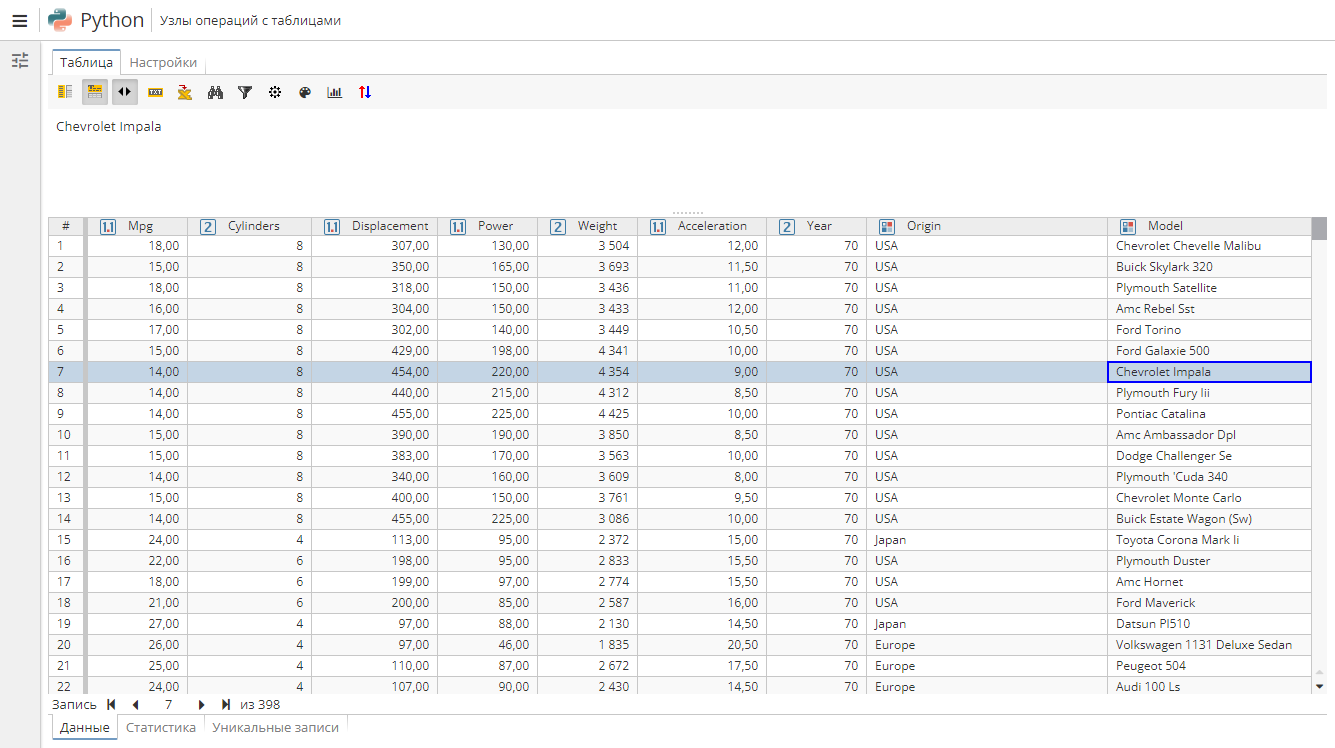Viewport: 1335px width, 748px height.
Task: Select the Chevrolet Chevelle Malibu cell
Action: (1209, 246)
